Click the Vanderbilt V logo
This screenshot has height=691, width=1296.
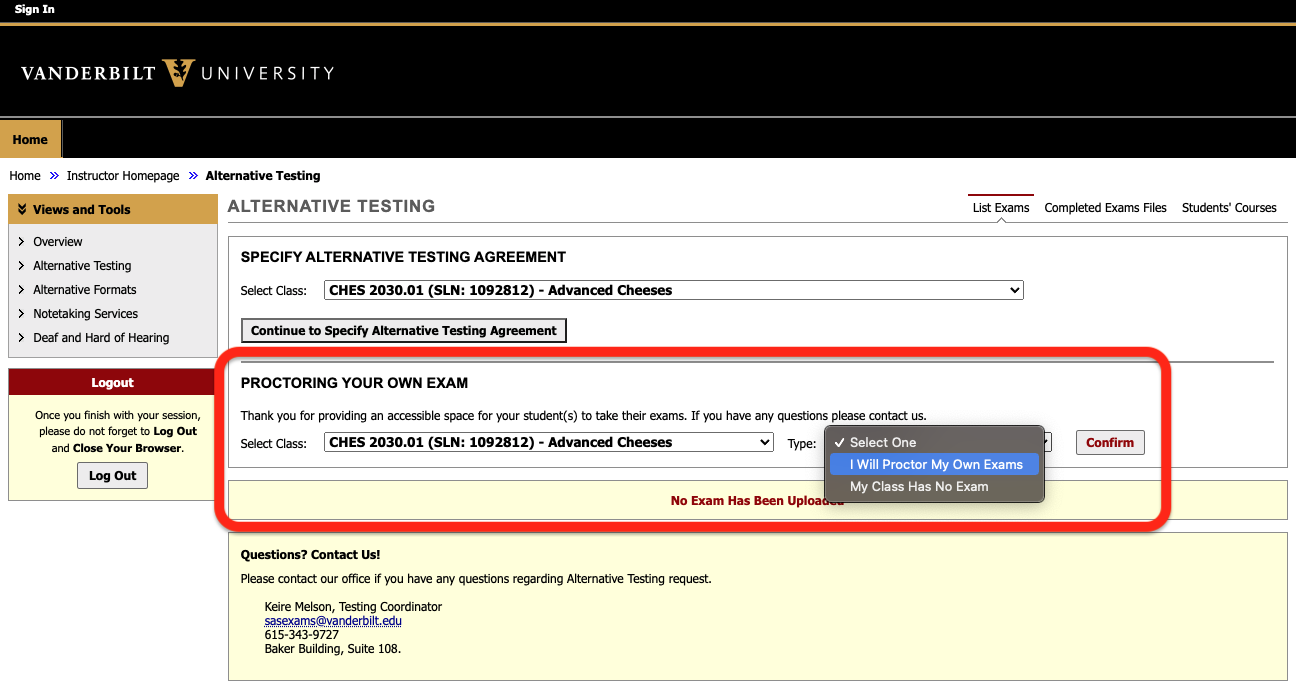click(x=180, y=71)
